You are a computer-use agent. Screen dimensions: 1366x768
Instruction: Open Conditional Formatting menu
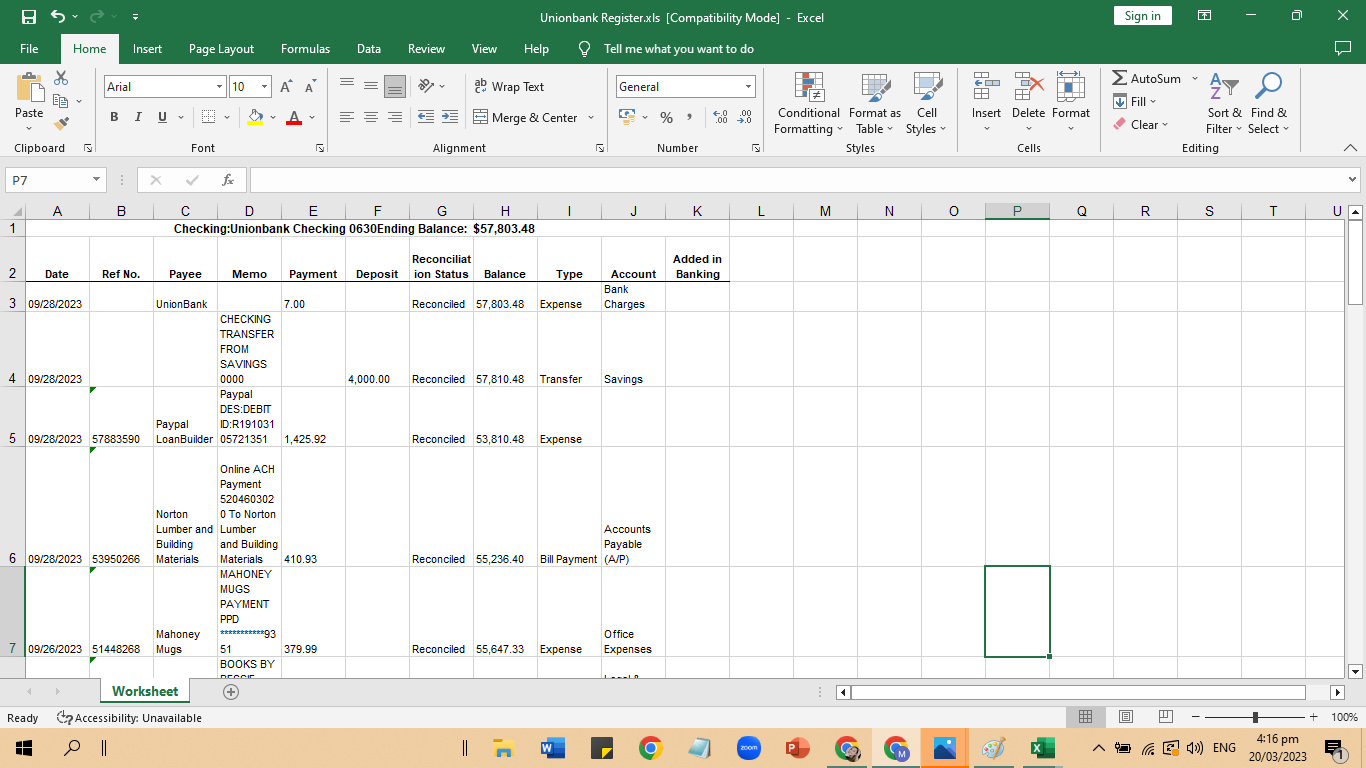809,103
